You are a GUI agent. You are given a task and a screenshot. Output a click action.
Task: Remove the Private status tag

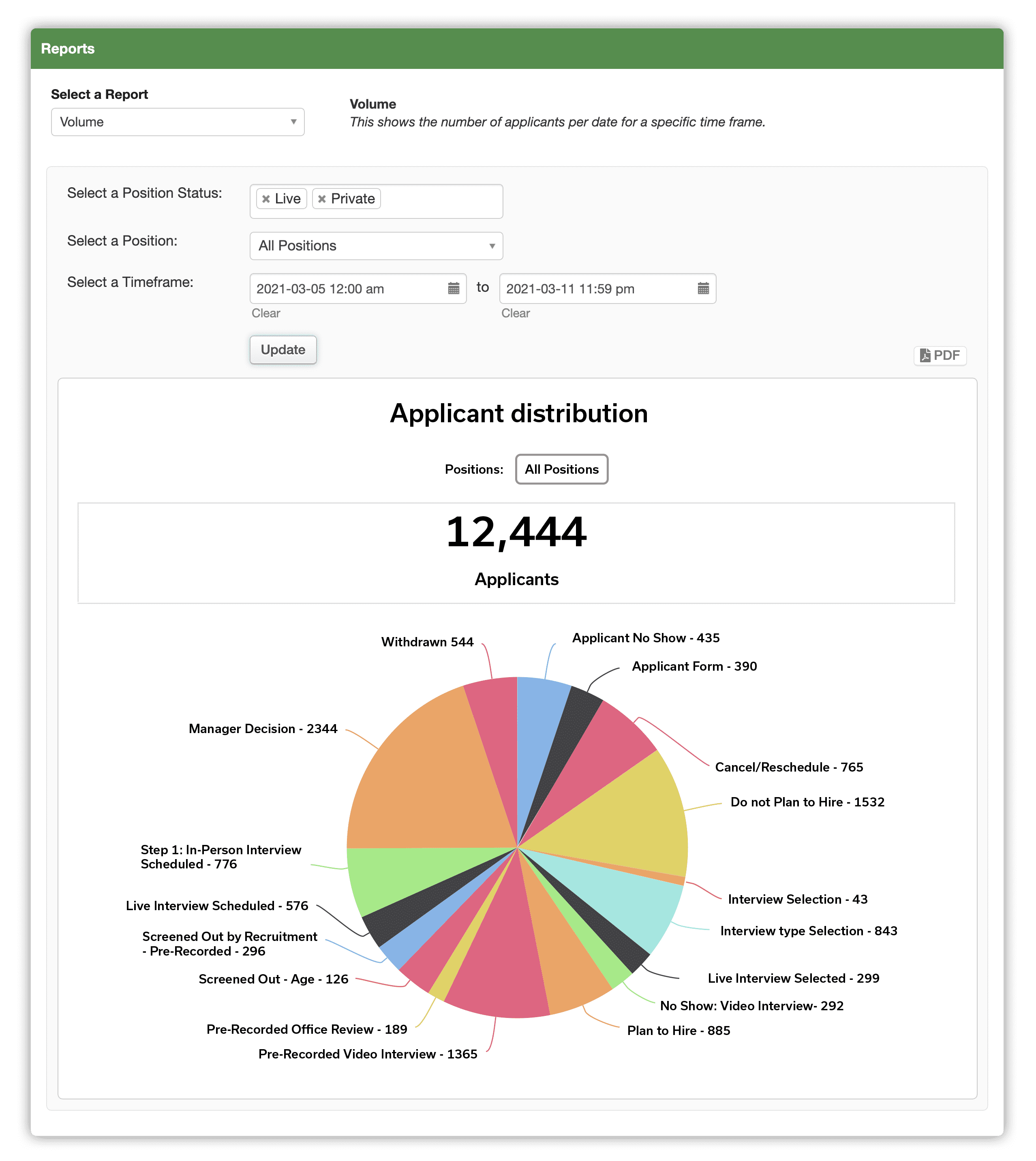(x=322, y=199)
